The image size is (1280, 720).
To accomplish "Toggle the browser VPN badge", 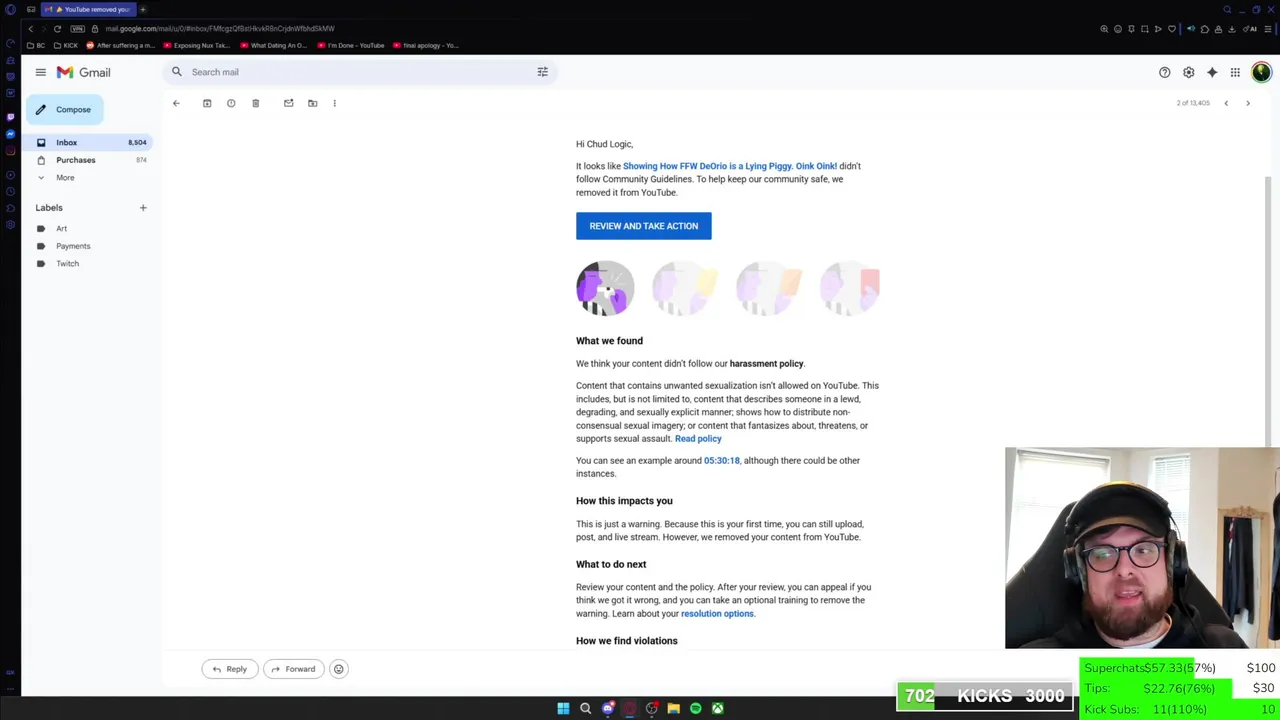I will (x=77, y=29).
